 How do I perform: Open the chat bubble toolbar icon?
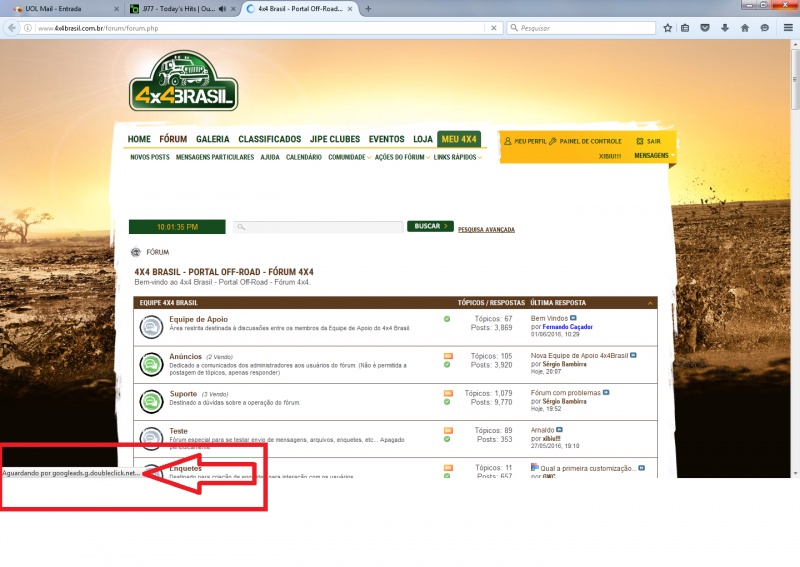764,28
